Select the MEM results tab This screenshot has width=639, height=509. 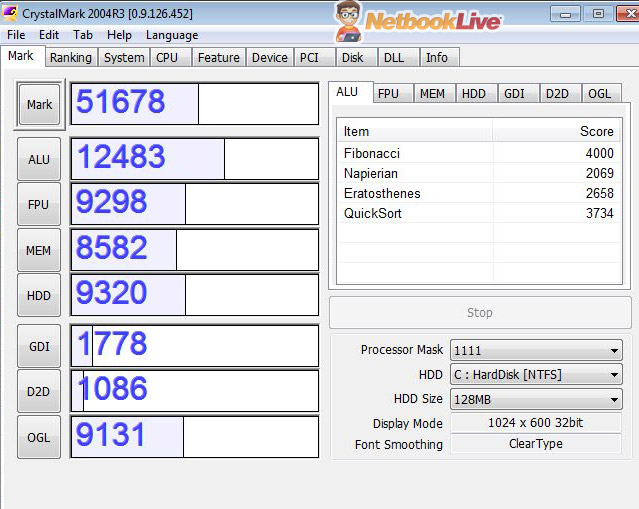click(x=434, y=94)
